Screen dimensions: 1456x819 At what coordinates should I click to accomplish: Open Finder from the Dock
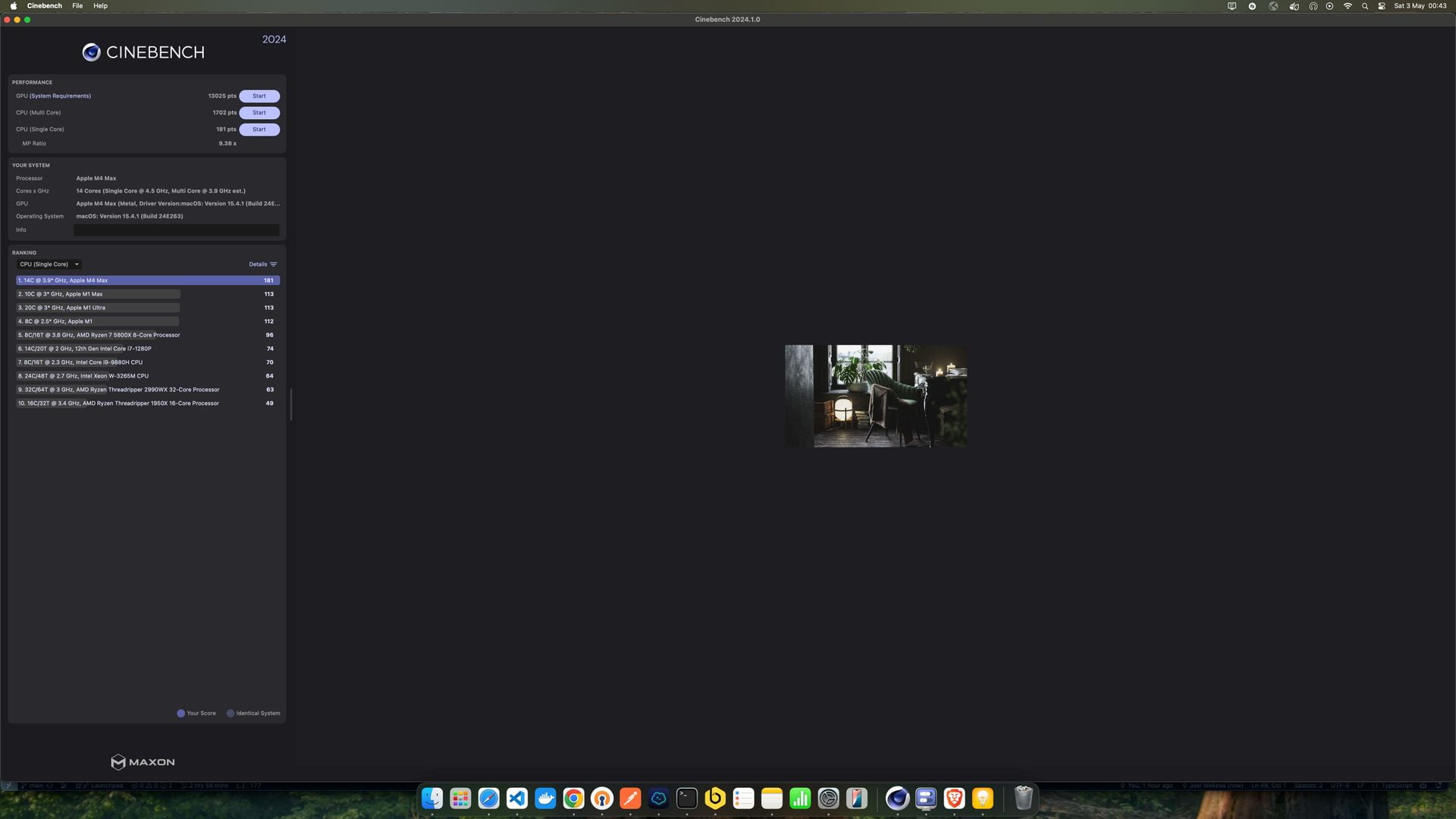pyautogui.click(x=432, y=799)
